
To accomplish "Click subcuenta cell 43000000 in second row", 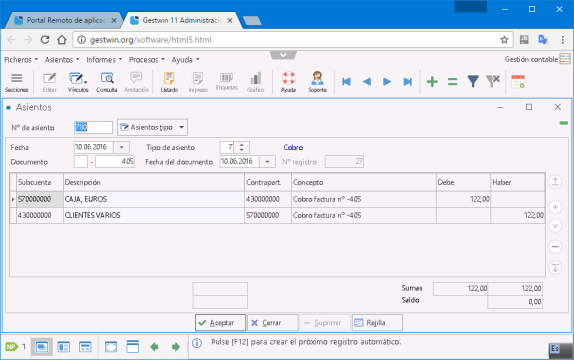I will 40,215.
